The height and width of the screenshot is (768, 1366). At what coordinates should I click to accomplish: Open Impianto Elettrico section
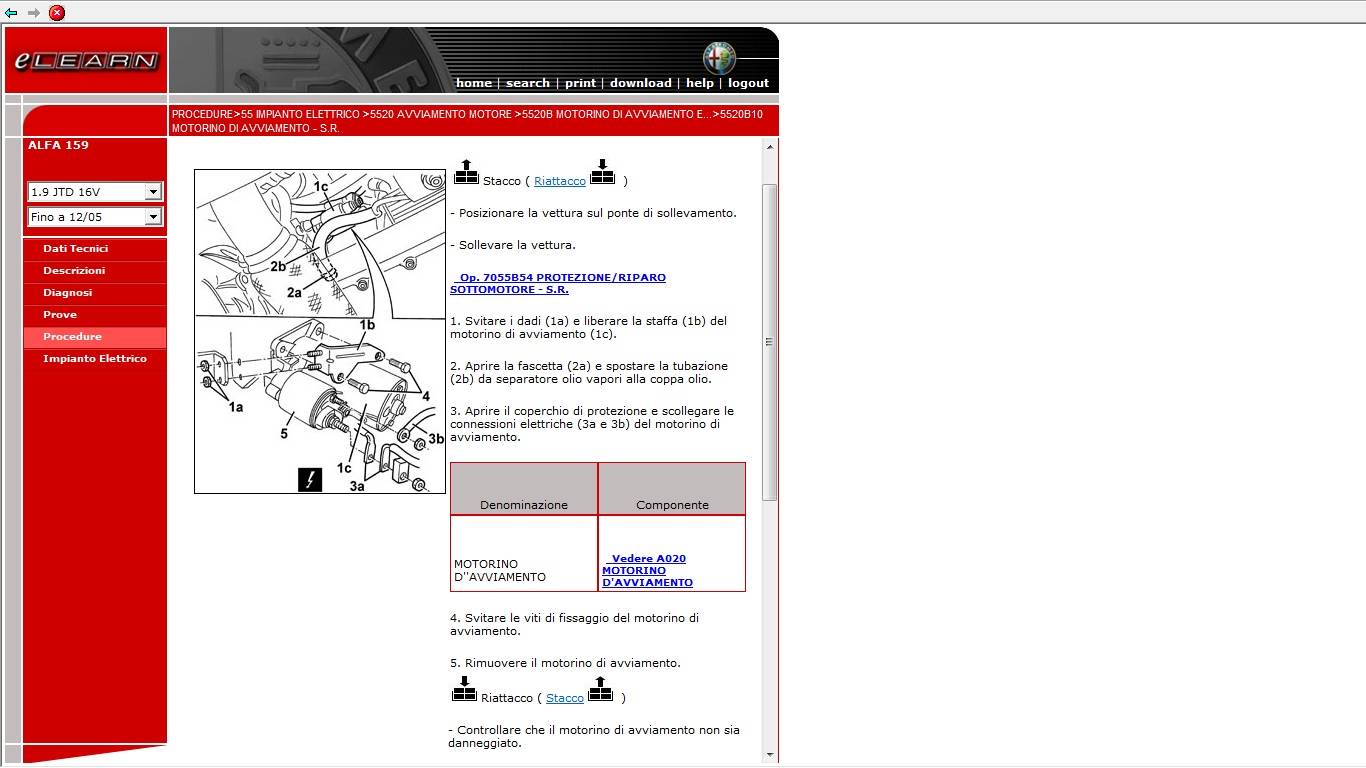[95, 358]
